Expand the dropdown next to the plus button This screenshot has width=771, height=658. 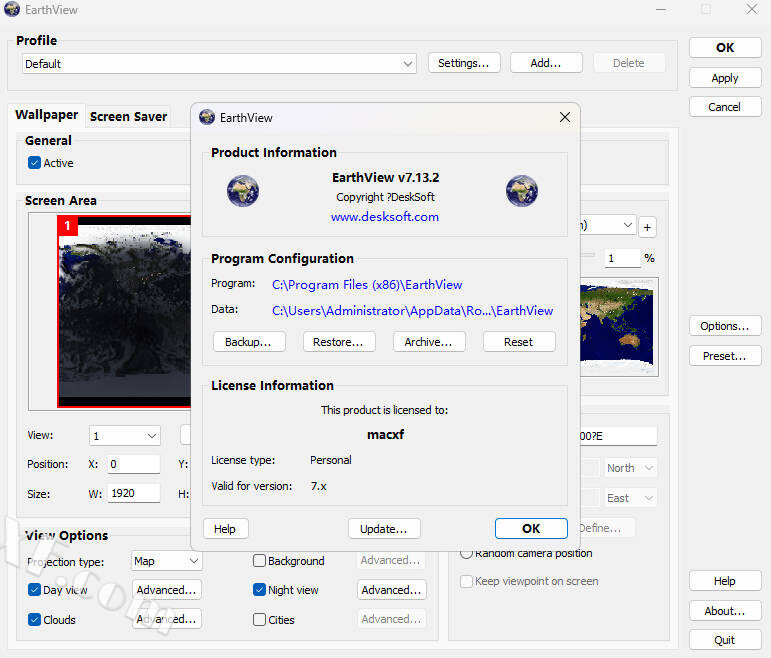click(627, 225)
